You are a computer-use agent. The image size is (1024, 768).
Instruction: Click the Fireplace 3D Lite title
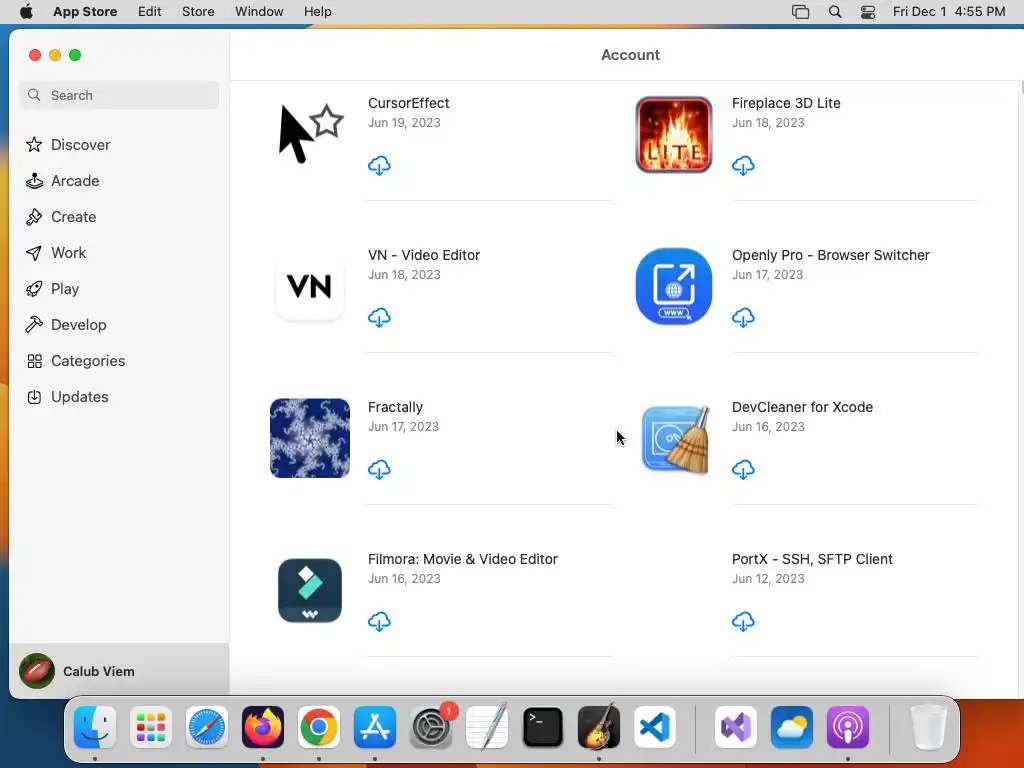(x=786, y=103)
